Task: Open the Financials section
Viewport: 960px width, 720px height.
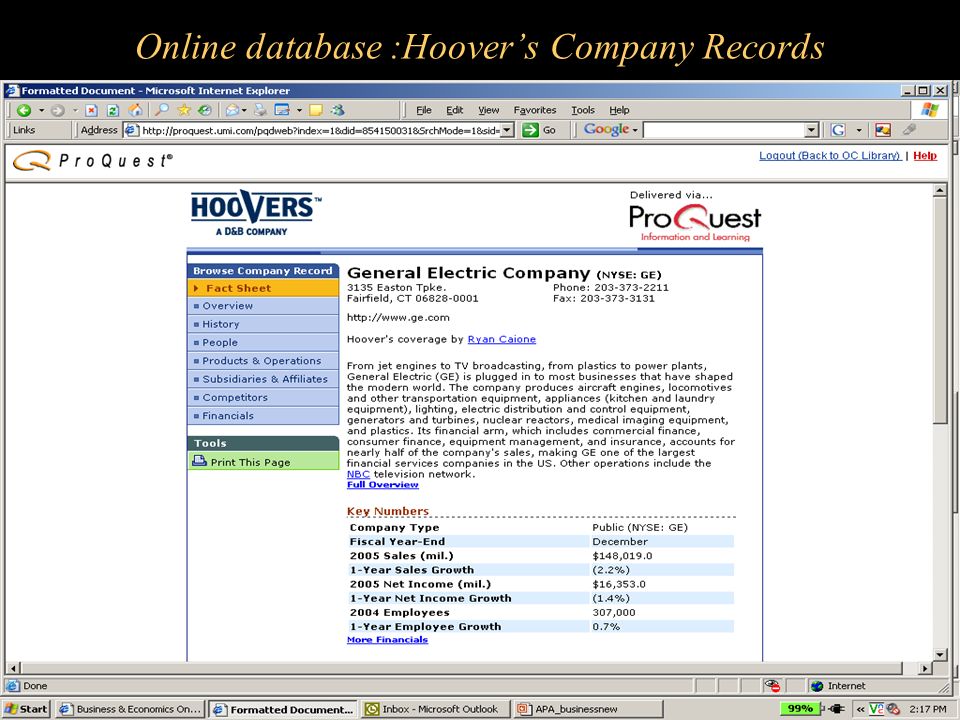Action: click(x=263, y=416)
